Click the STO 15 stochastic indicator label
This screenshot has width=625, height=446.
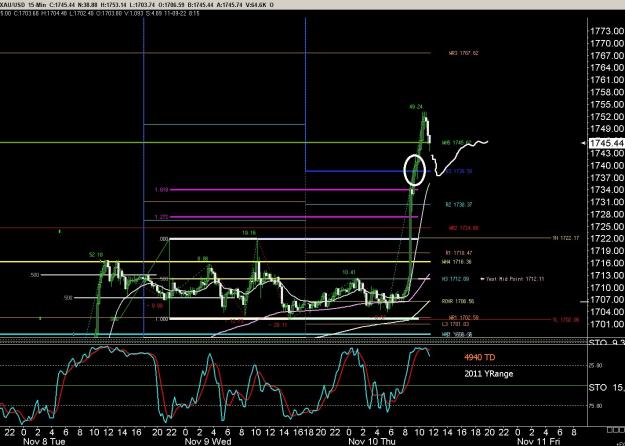[606, 387]
